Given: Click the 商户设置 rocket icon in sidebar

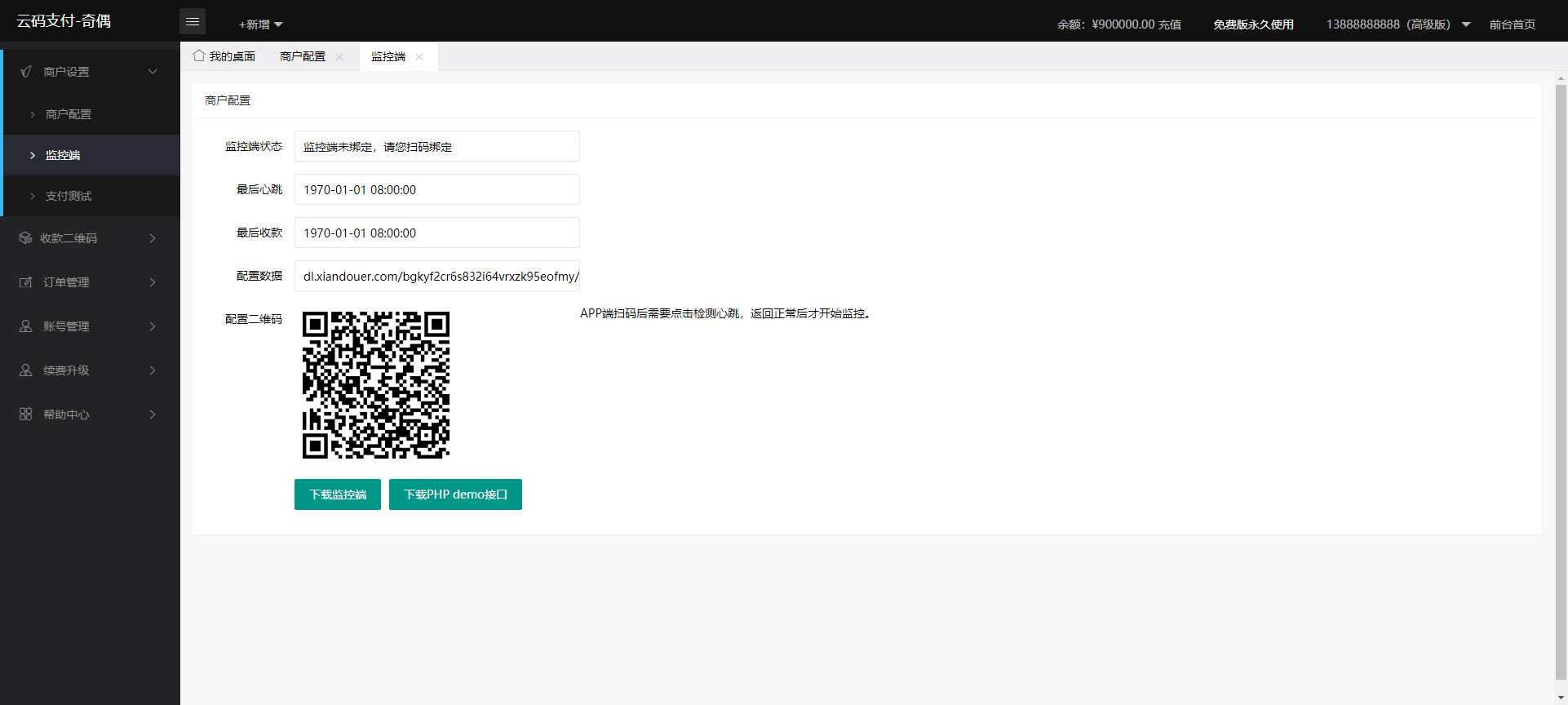Looking at the screenshot, I should (x=26, y=72).
